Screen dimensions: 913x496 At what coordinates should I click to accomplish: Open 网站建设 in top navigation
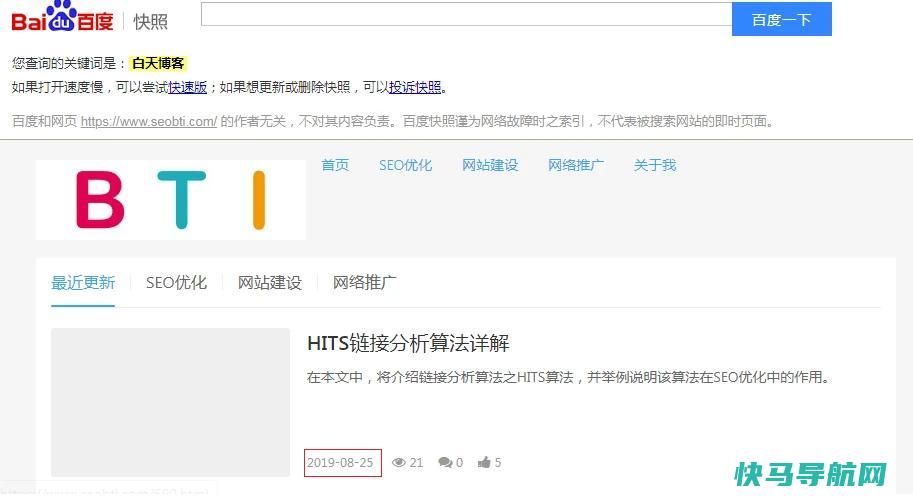[x=490, y=165]
